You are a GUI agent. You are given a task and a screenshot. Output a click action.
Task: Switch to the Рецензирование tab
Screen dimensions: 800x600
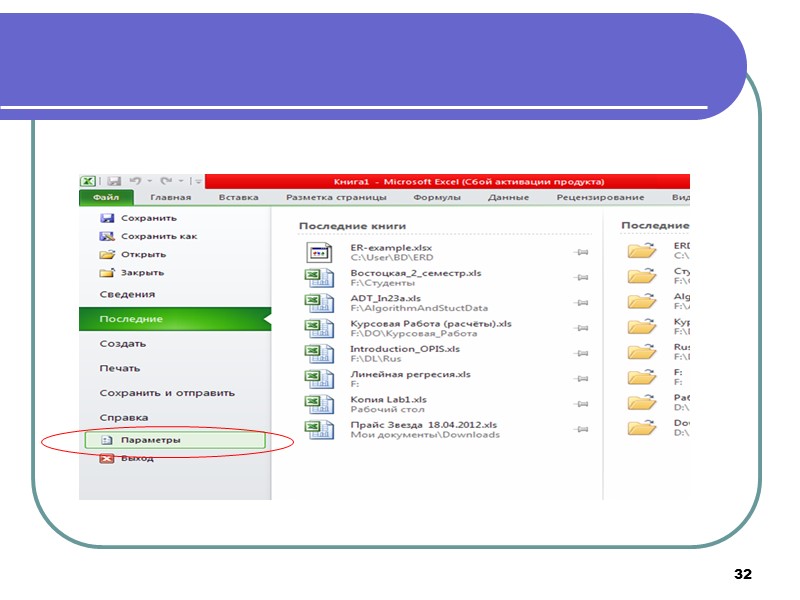(600, 197)
